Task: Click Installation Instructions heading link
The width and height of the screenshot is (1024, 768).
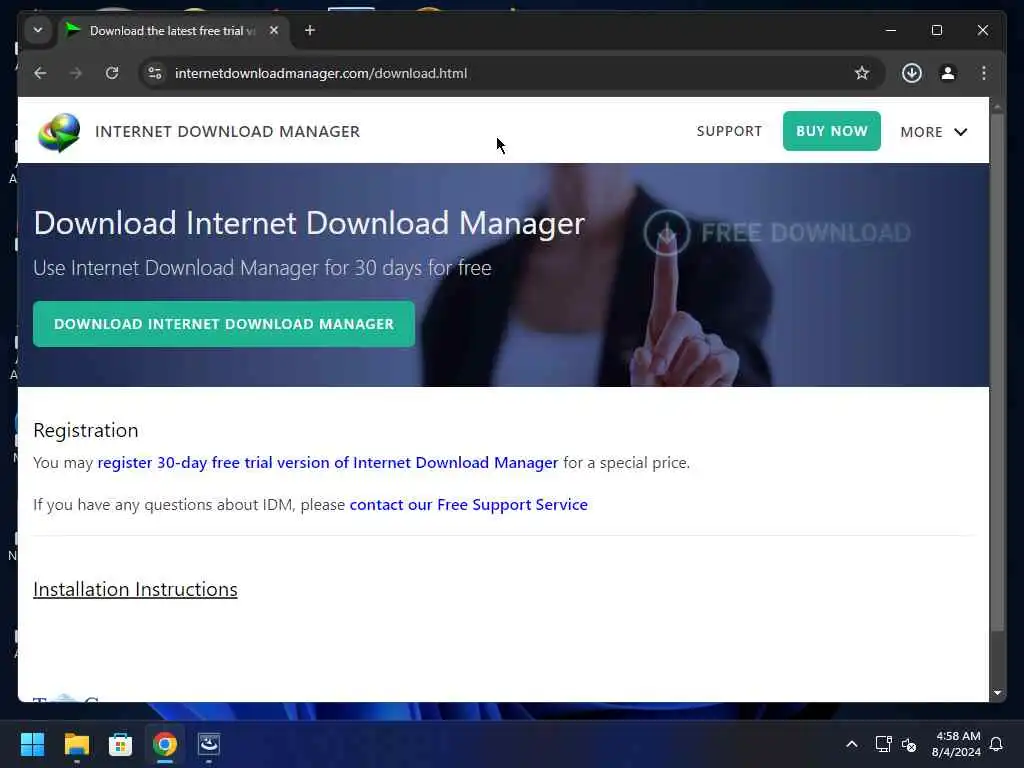Action: 135,589
